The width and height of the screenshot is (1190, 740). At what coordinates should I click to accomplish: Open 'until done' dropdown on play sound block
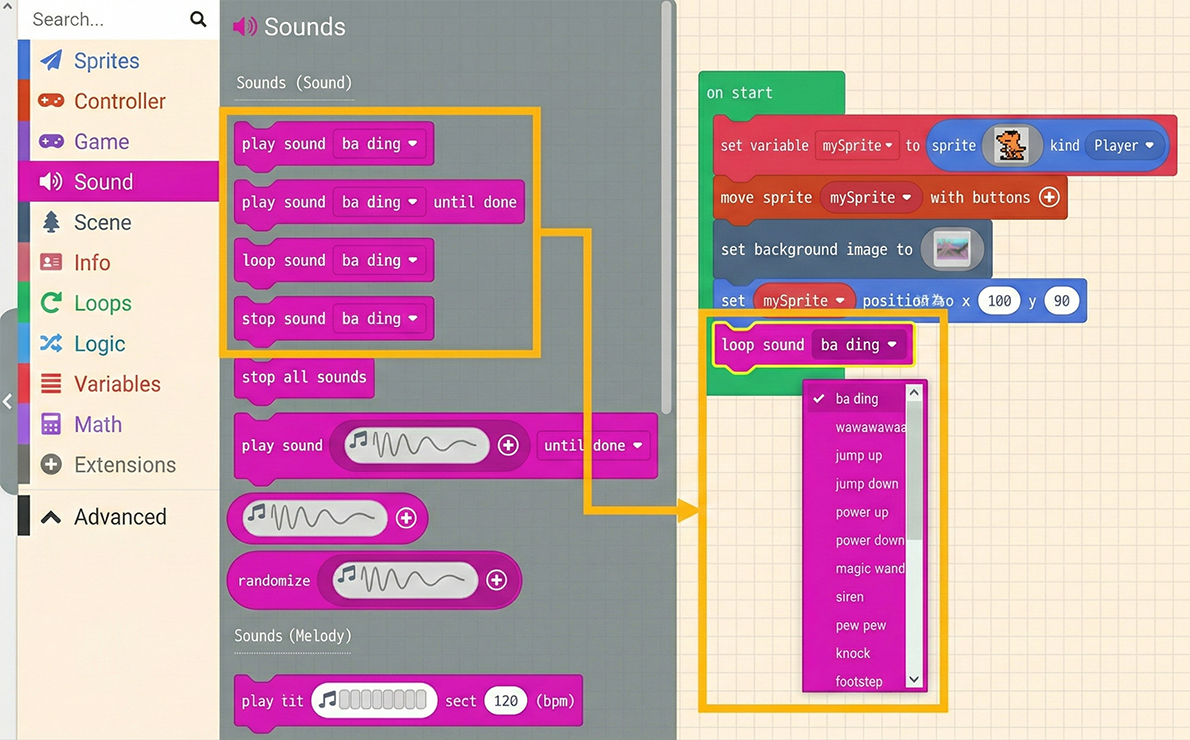[x=593, y=446]
